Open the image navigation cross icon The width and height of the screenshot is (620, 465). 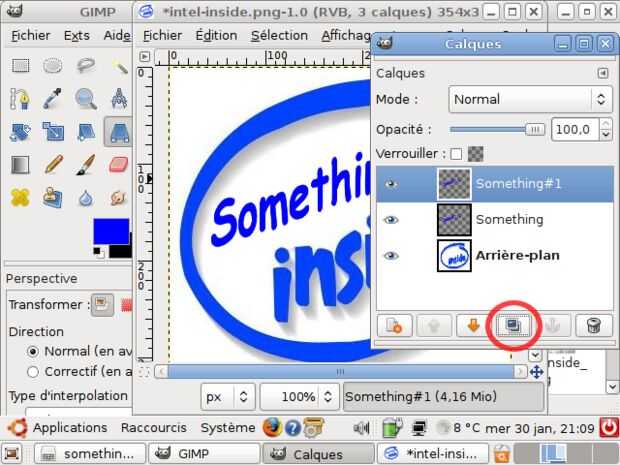coord(536,372)
